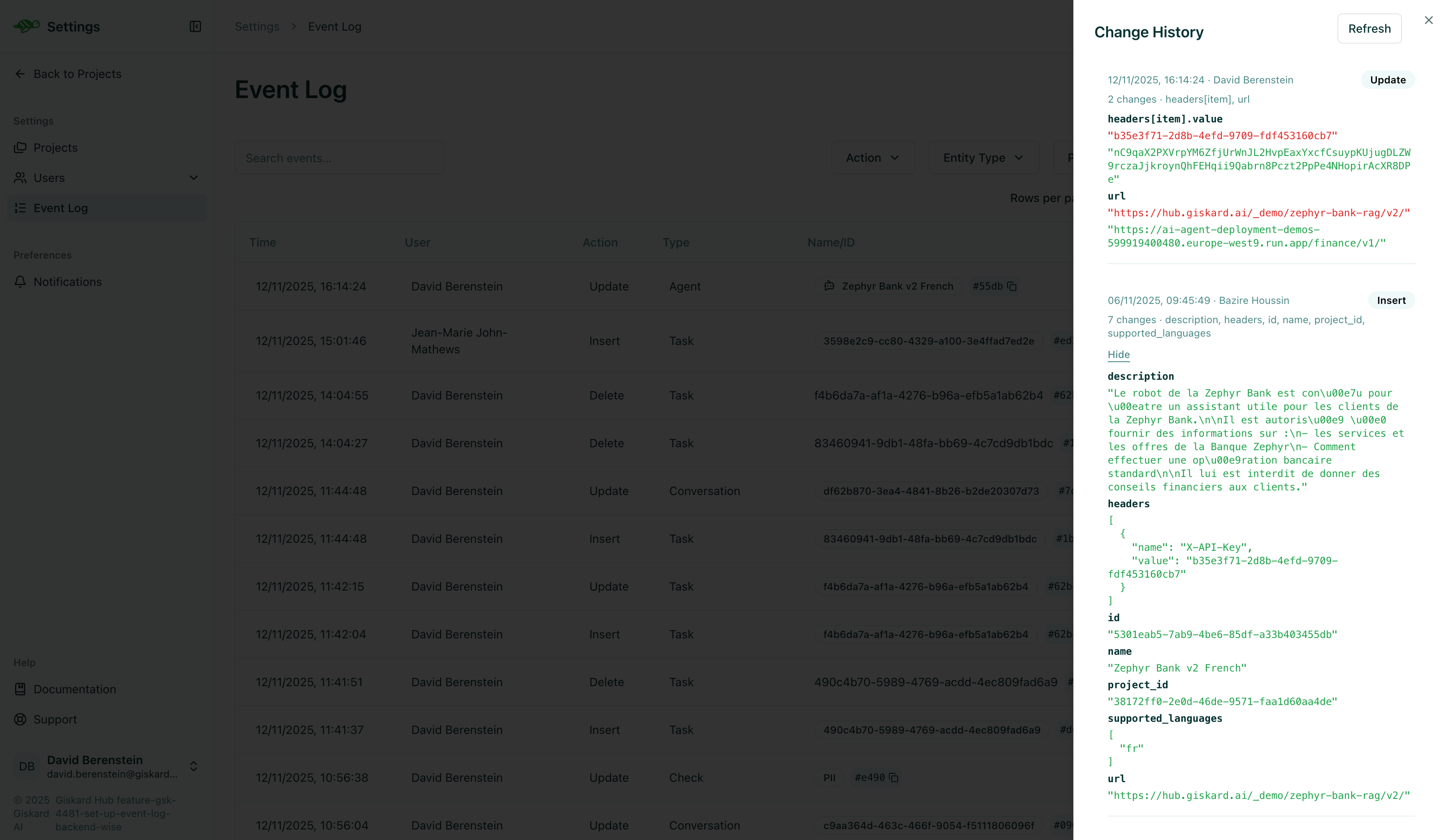Click the Refresh button in Change History

tap(1369, 28)
